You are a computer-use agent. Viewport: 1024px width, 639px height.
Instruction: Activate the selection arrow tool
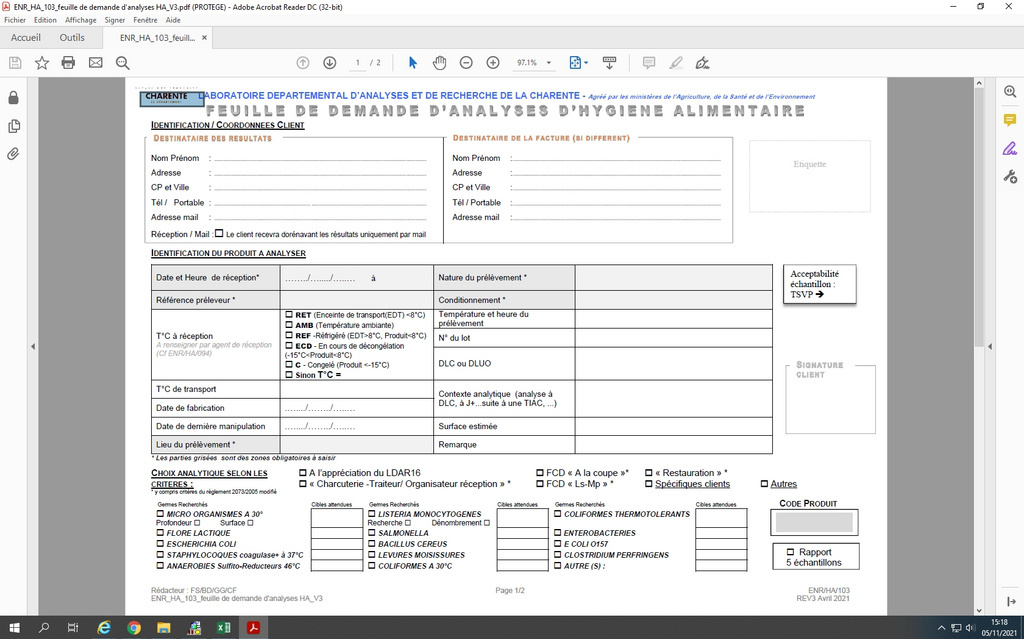(412, 63)
